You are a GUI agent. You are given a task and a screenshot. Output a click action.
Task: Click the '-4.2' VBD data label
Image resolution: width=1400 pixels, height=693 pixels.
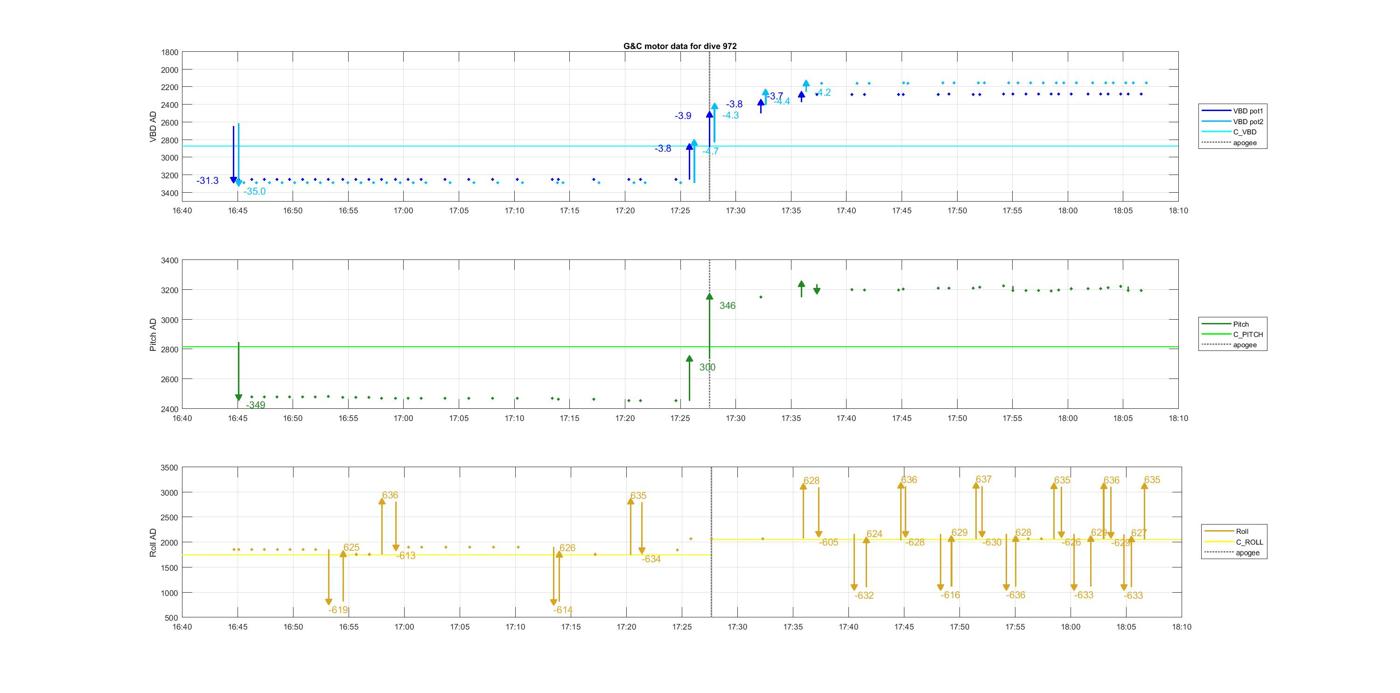(823, 93)
